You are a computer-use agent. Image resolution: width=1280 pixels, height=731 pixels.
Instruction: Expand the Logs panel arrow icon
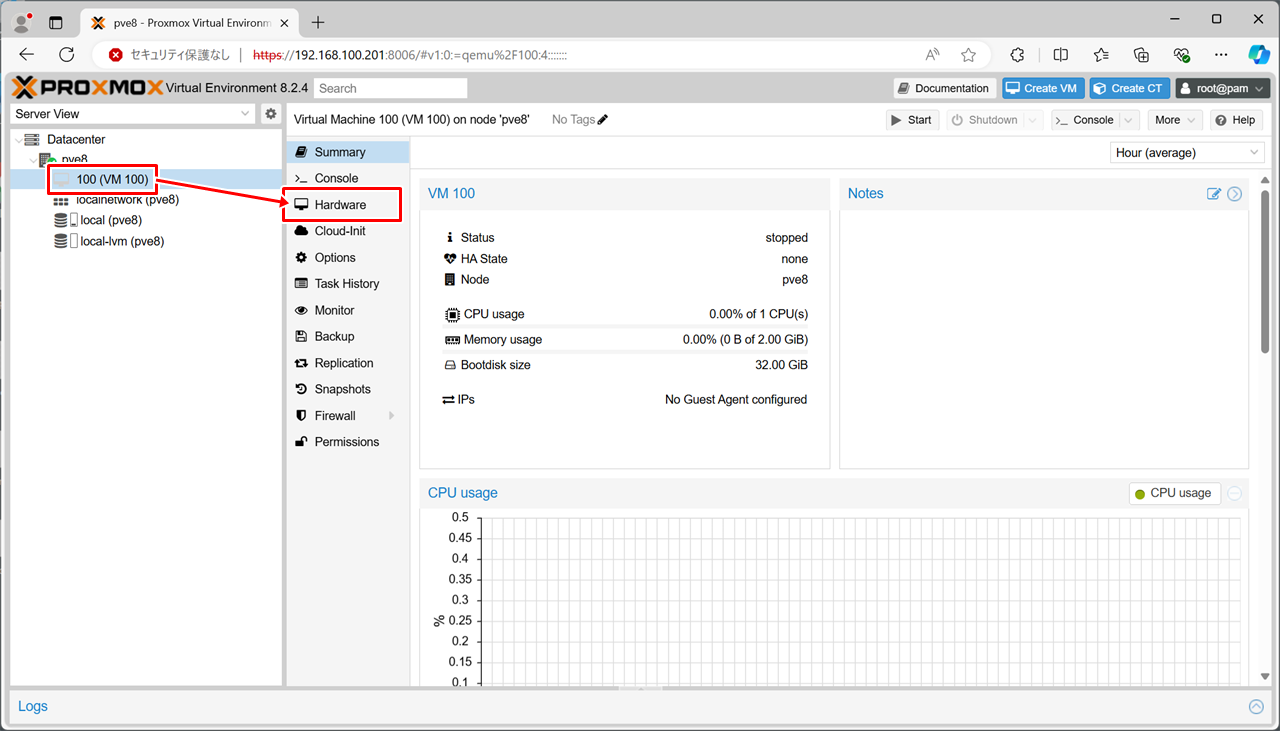coord(1256,707)
